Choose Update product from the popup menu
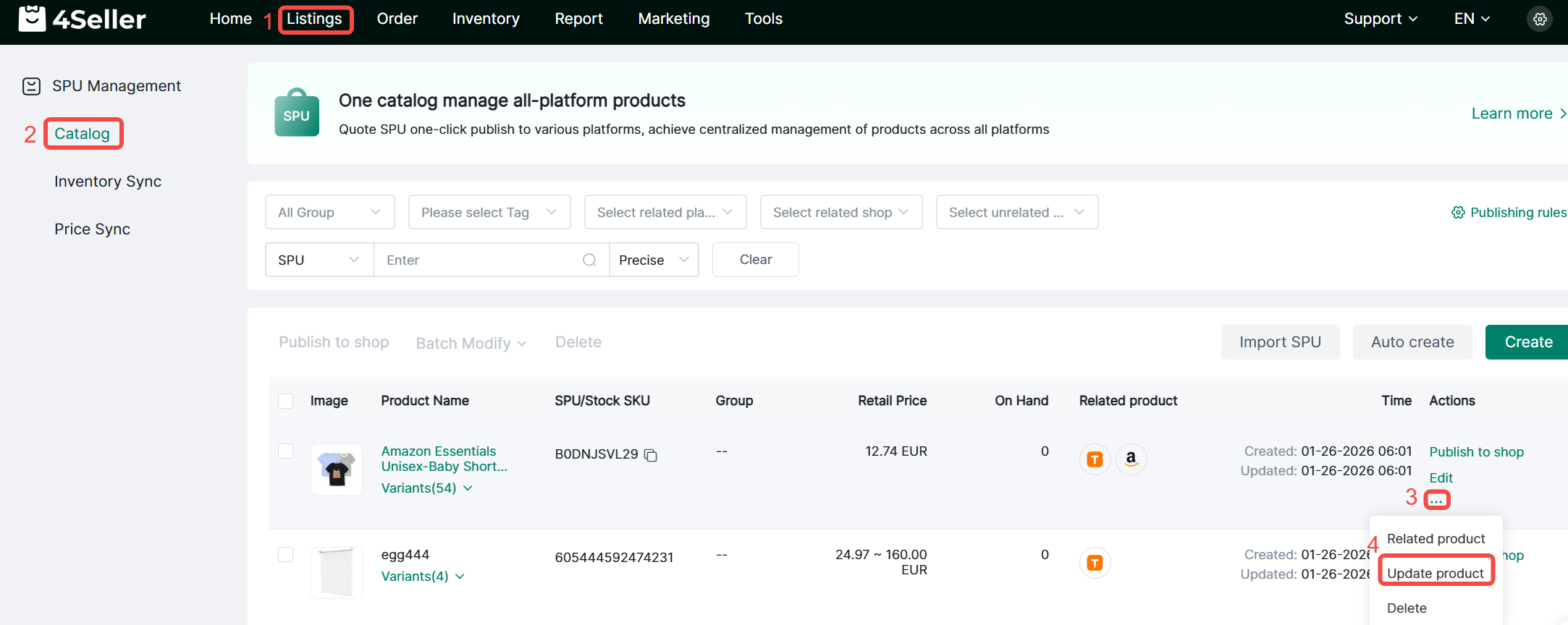1568x625 pixels. pyautogui.click(x=1435, y=573)
